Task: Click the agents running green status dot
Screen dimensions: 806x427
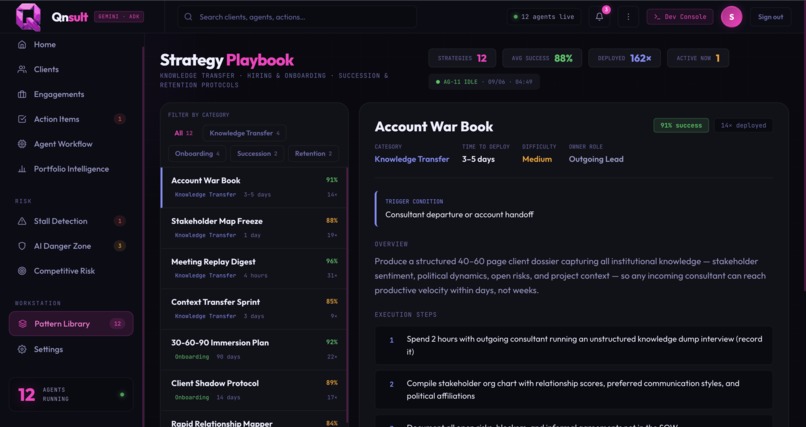Action: tap(122, 395)
